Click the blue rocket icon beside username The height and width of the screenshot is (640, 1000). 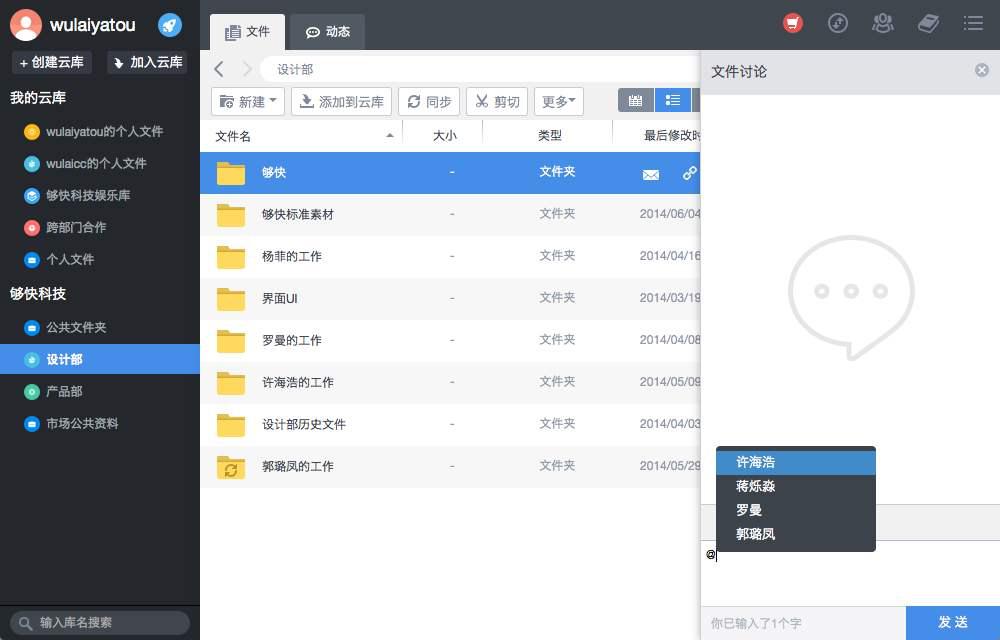point(170,25)
